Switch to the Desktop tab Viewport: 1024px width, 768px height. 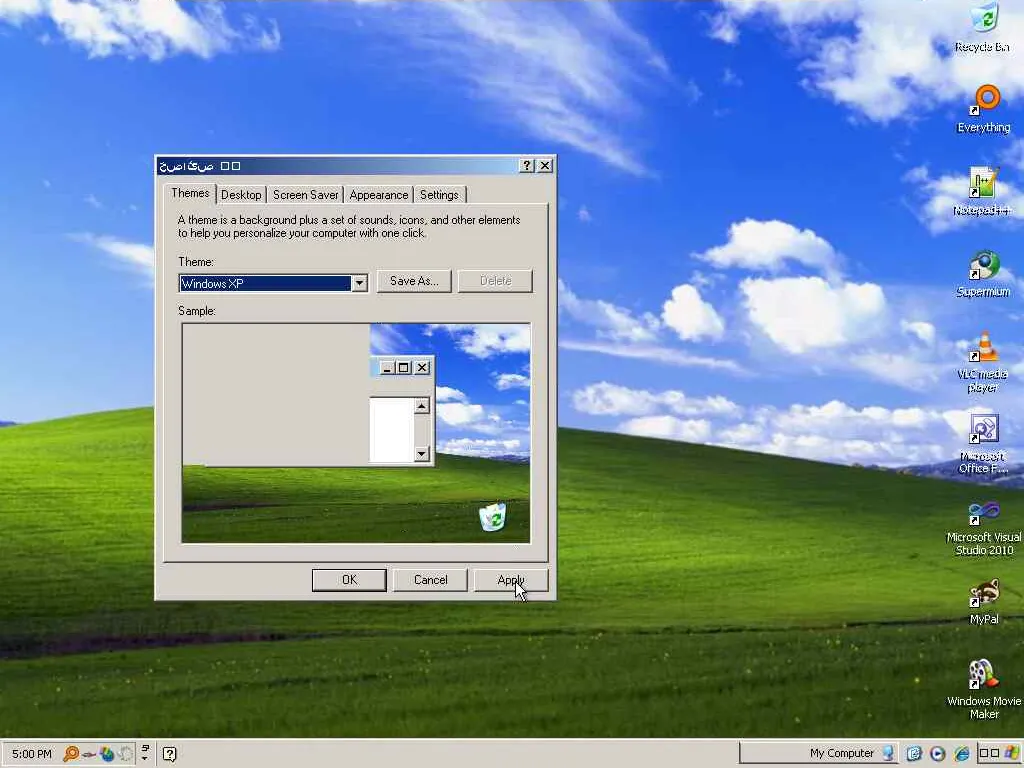(x=241, y=195)
